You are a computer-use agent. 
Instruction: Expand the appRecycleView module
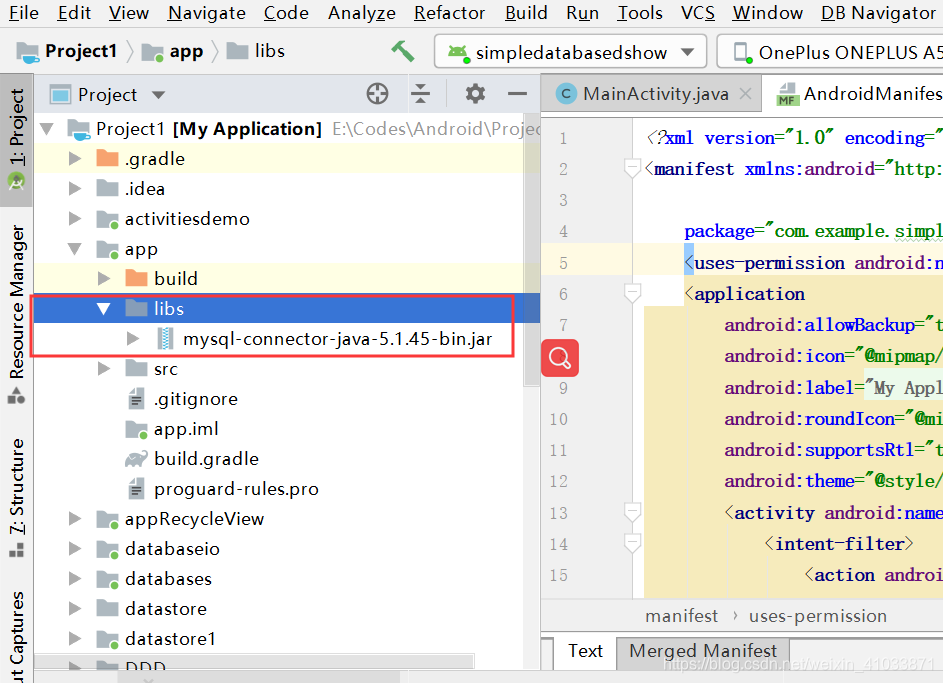click(x=75, y=519)
